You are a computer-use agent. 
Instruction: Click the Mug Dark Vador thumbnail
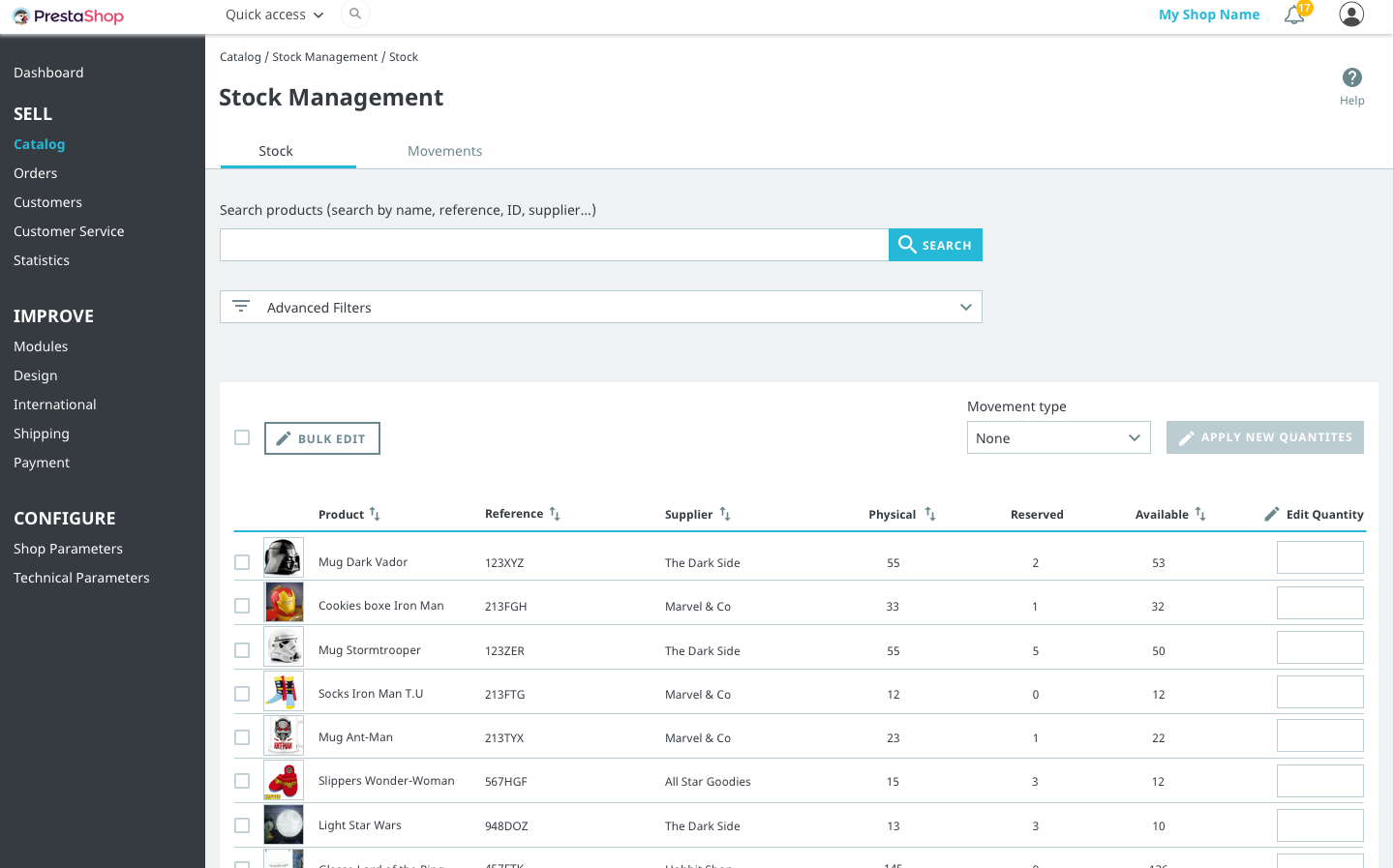284,557
